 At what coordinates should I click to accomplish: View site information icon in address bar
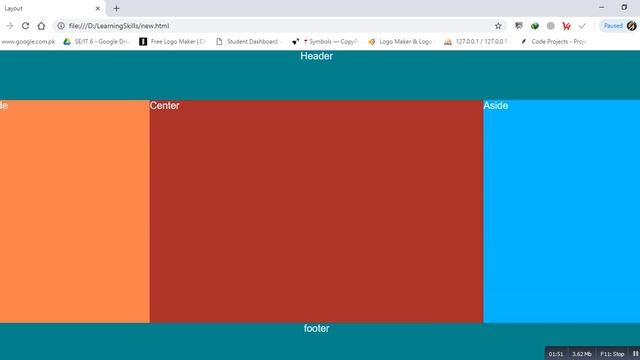point(61,26)
